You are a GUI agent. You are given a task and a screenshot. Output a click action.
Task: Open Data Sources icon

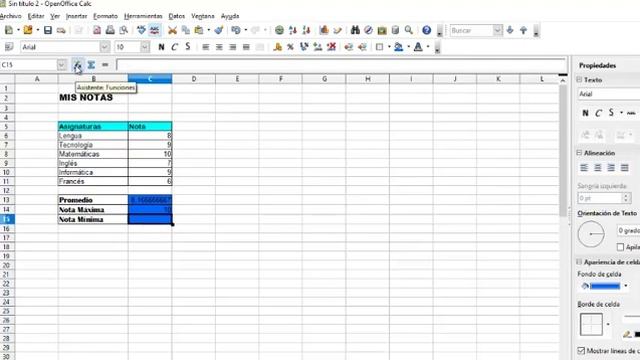(x=395, y=30)
